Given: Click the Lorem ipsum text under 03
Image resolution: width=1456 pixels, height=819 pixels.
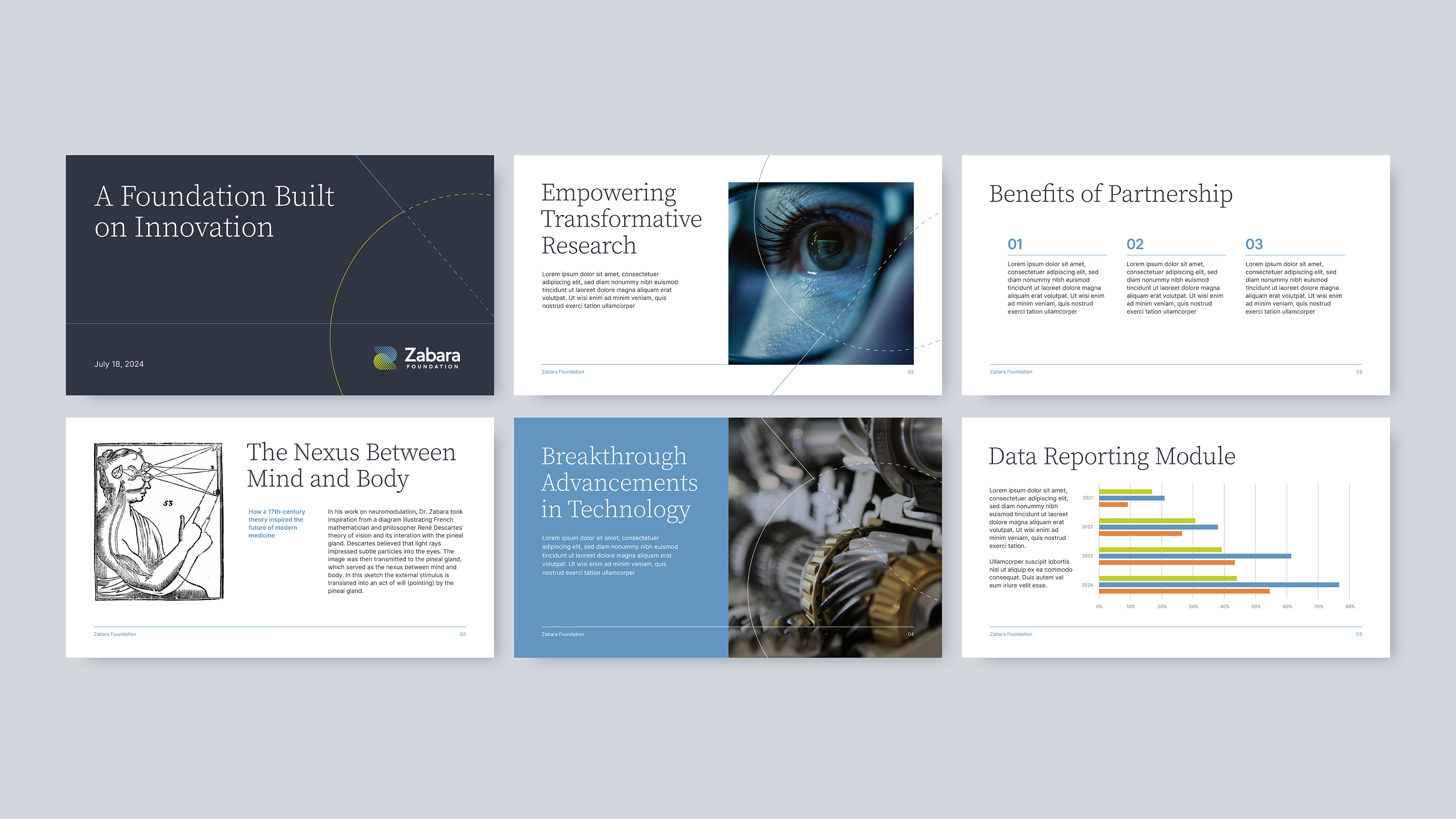Looking at the screenshot, I should tap(1294, 288).
